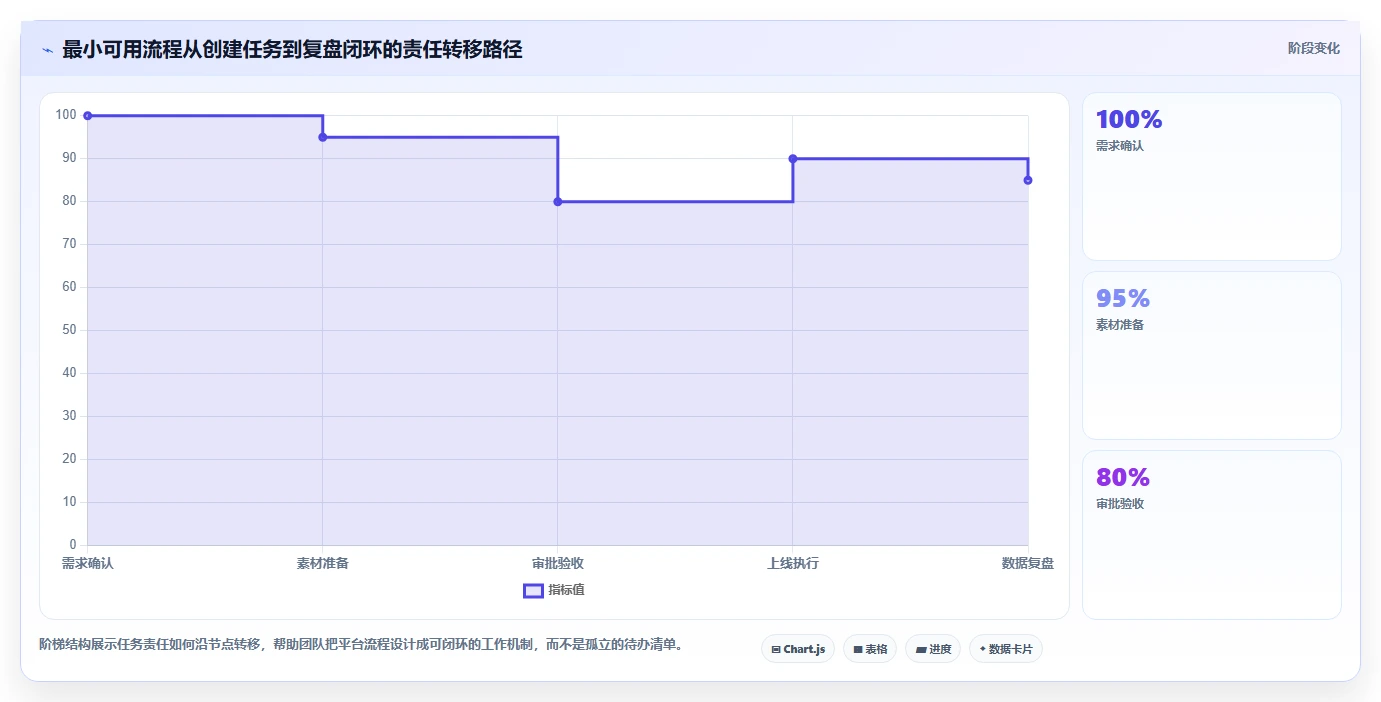Click the y-axis value 0
1381x702 pixels.
pyautogui.click(x=73, y=545)
